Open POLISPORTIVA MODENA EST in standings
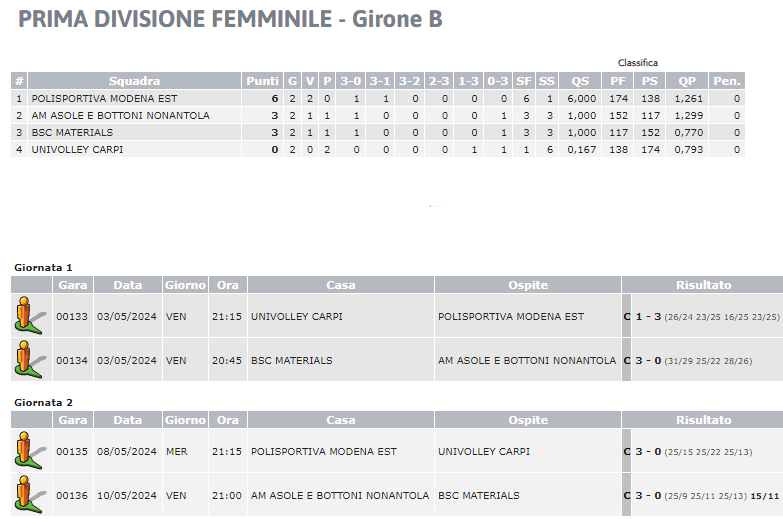 pos(104,98)
